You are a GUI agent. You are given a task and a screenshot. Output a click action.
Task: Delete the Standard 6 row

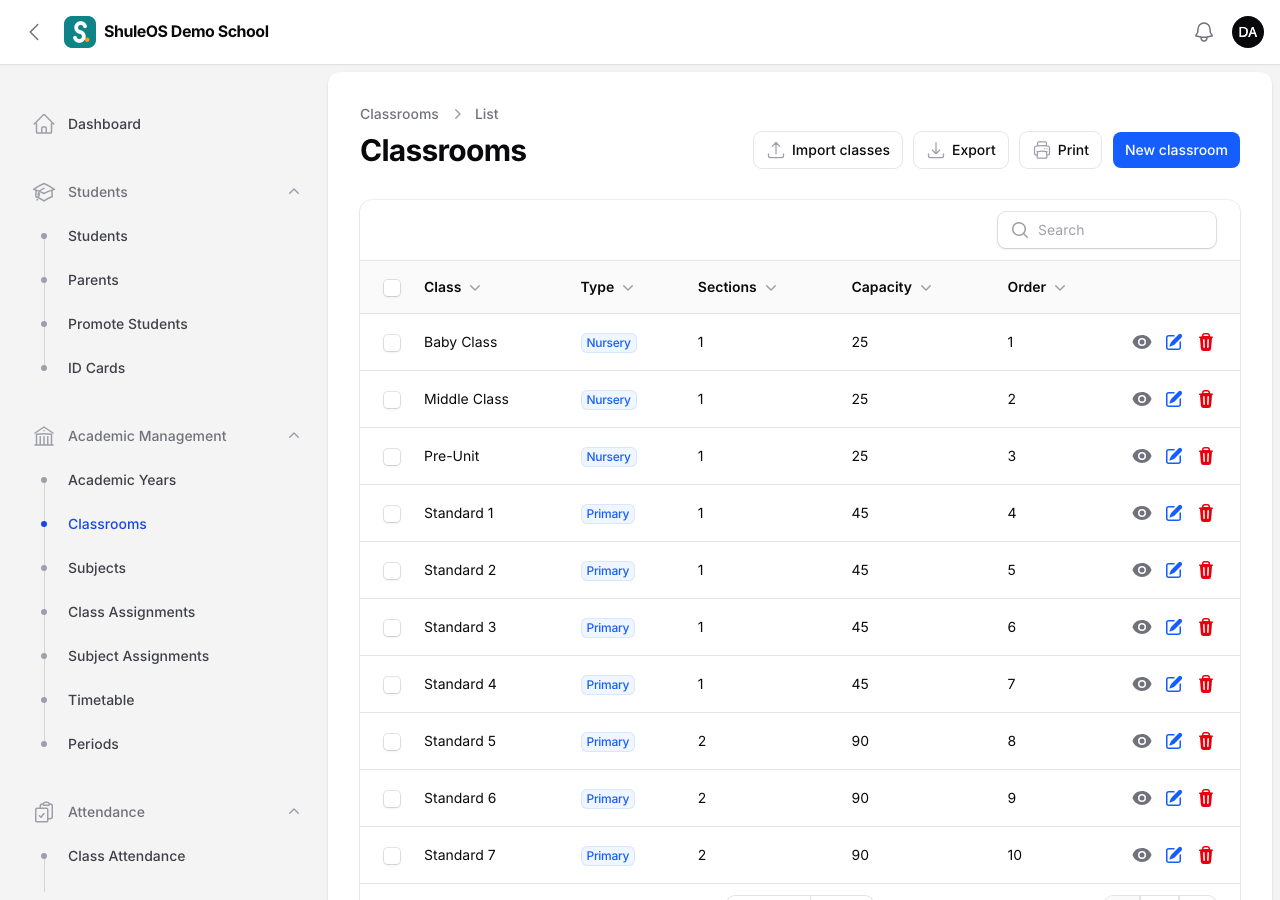click(1206, 798)
